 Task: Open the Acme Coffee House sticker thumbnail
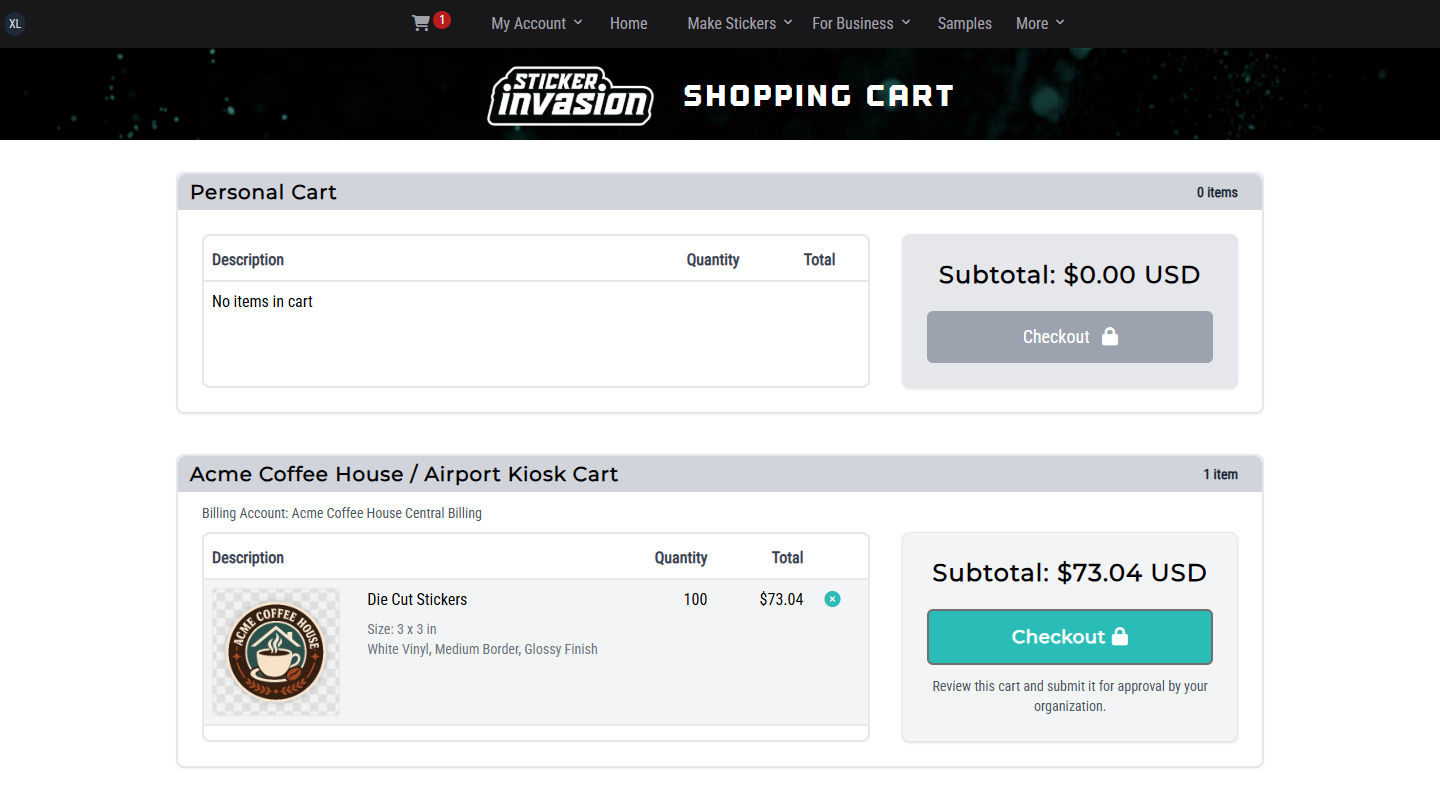[x=276, y=652]
